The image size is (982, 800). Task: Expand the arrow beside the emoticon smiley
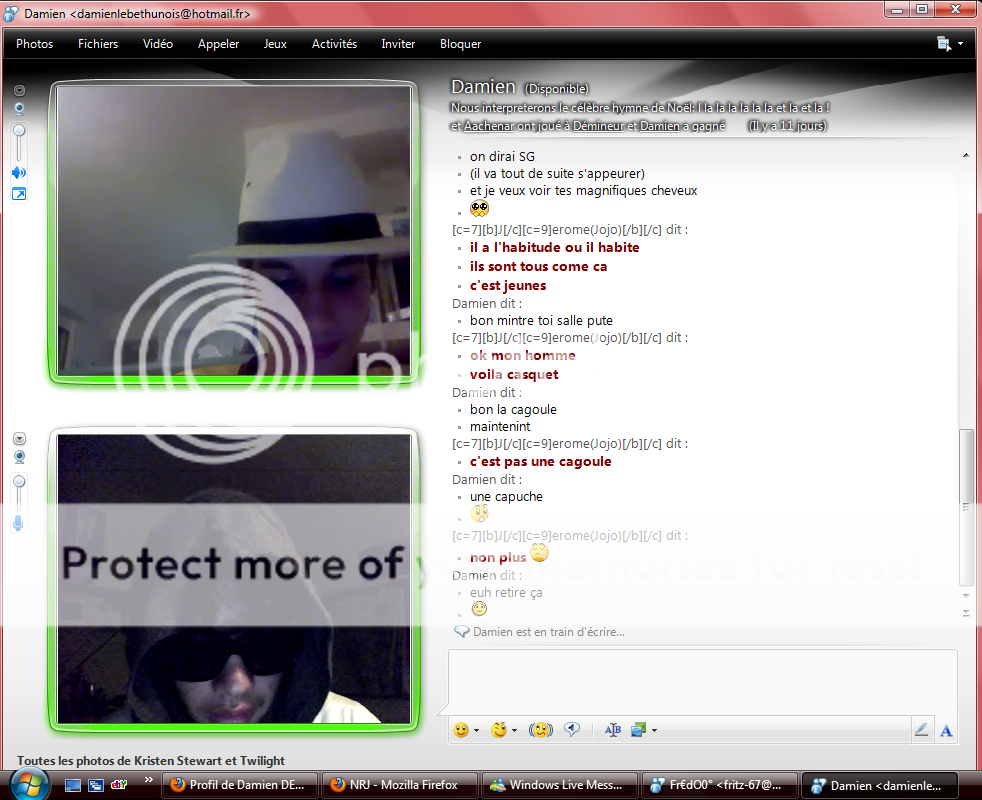click(477, 730)
